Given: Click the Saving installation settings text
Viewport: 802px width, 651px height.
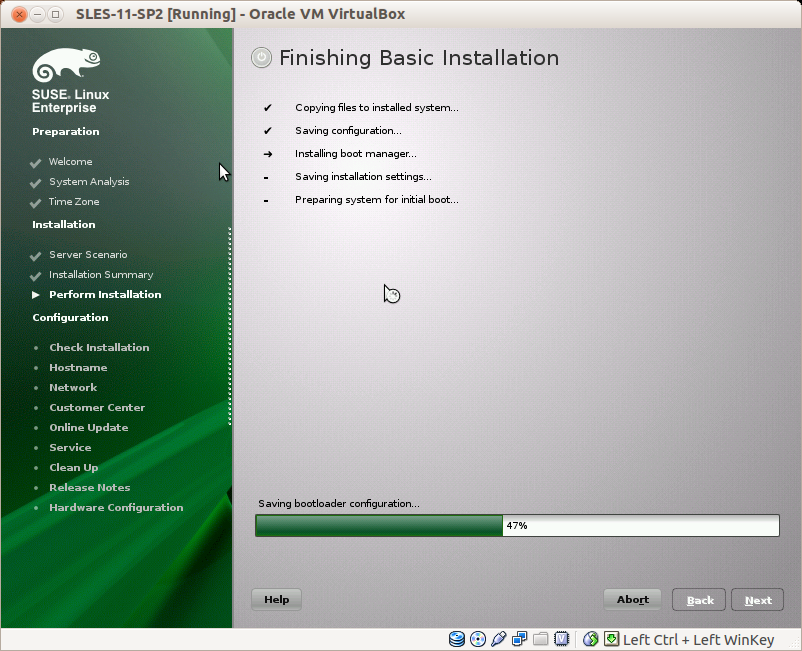Looking at the screenshot, I should [363, 176].
